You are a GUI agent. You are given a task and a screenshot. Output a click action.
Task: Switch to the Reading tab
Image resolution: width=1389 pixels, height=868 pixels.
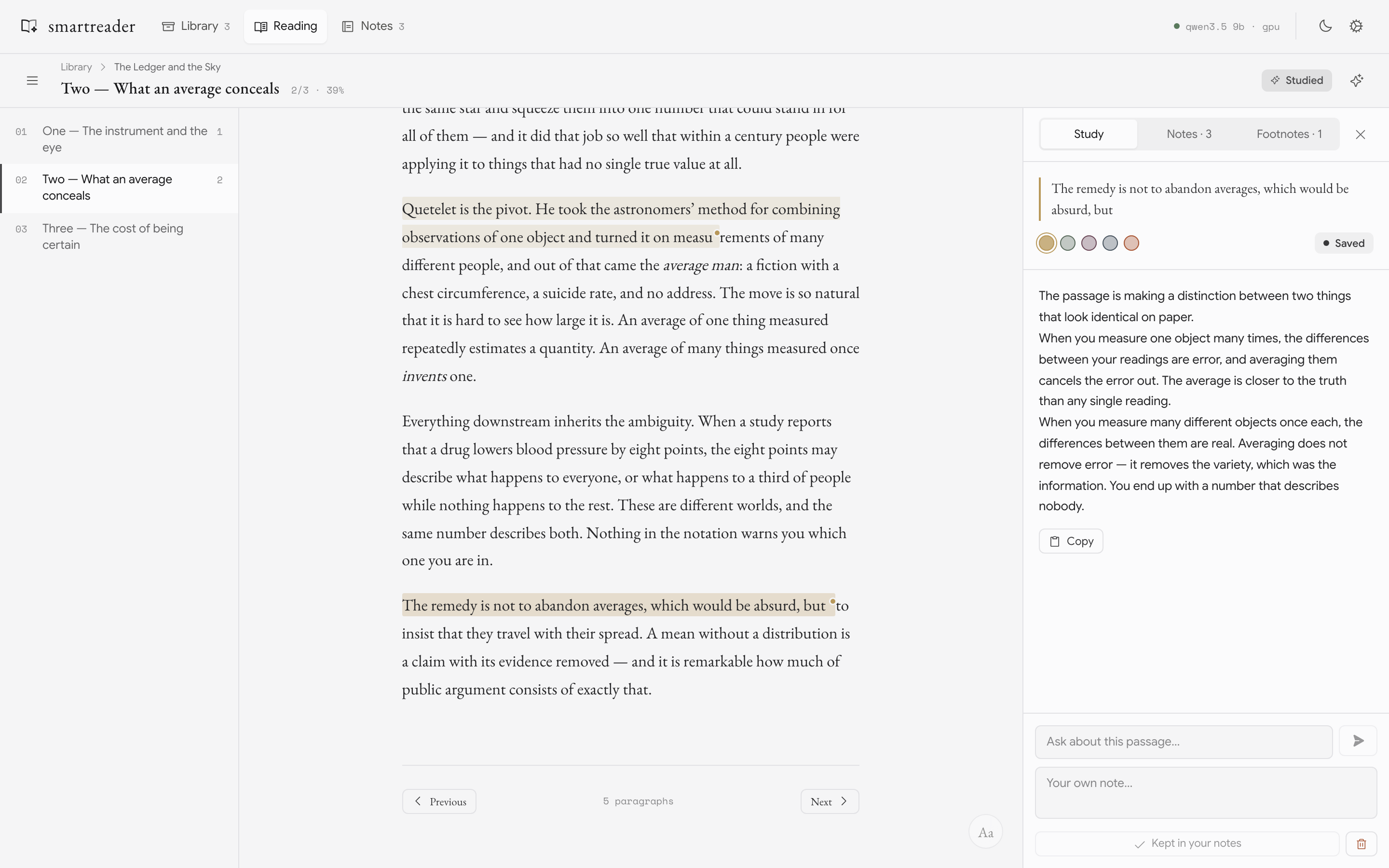click(285, 26)
